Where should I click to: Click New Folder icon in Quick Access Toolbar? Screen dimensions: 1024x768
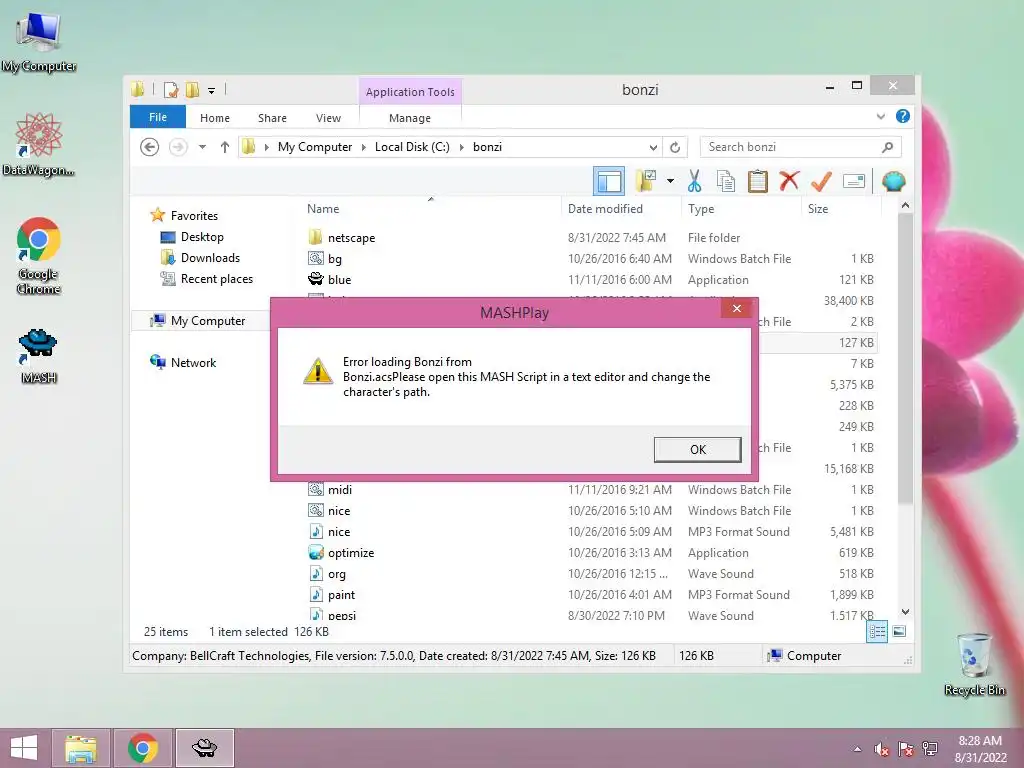193,89
